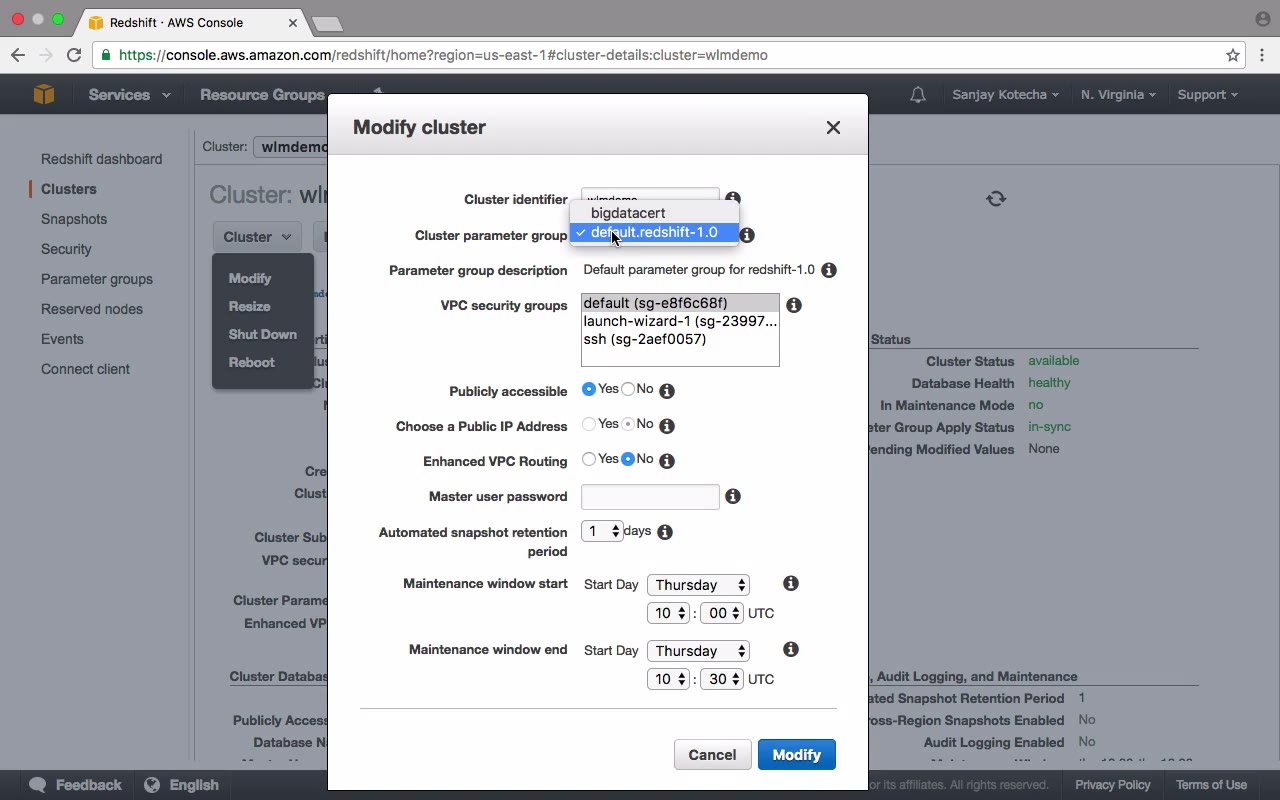The width and height of the screenshot is (1280, 800).
Task: Open Maintenance window start hour dropdown
Action: pos(669,613)
